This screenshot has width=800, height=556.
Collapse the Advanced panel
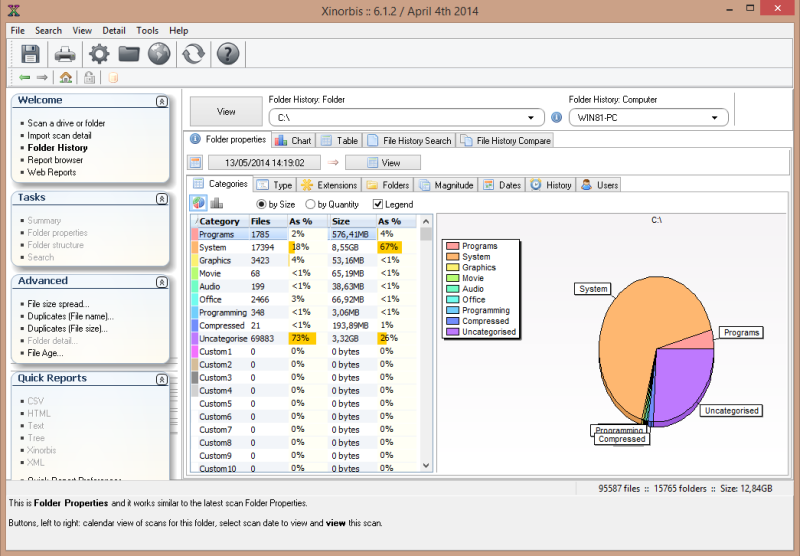[x=162, y=282]
